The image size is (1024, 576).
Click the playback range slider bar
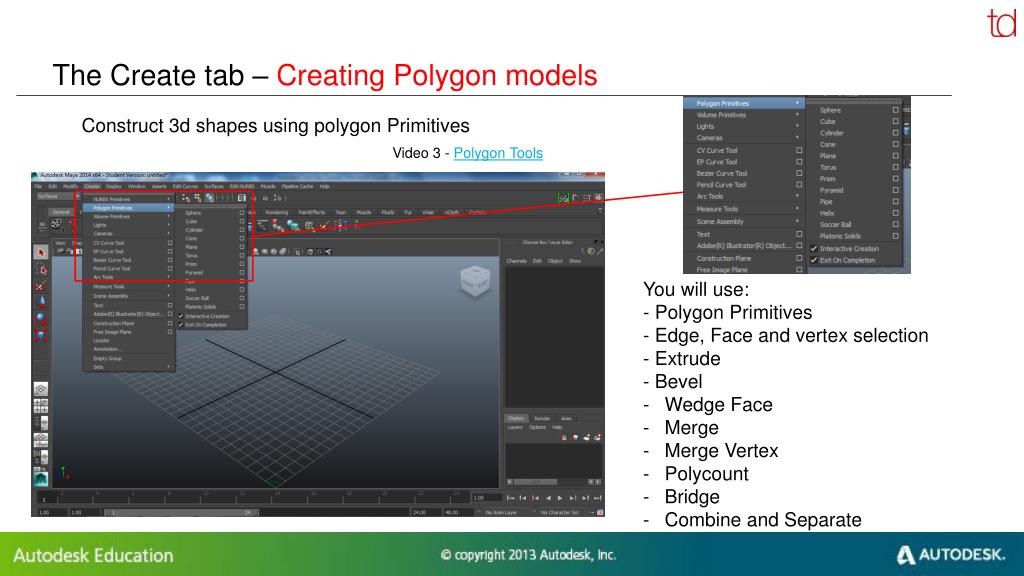(182, 513)
